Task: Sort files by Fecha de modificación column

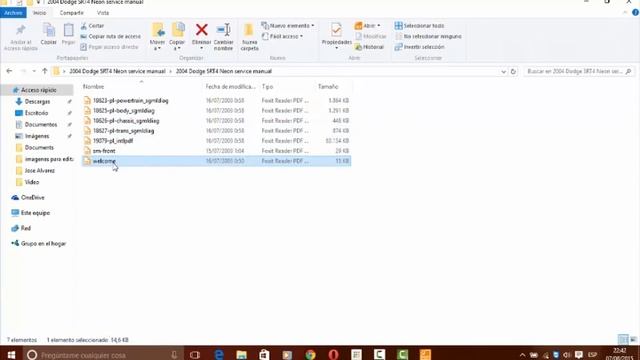Action: tap(231, 87)
